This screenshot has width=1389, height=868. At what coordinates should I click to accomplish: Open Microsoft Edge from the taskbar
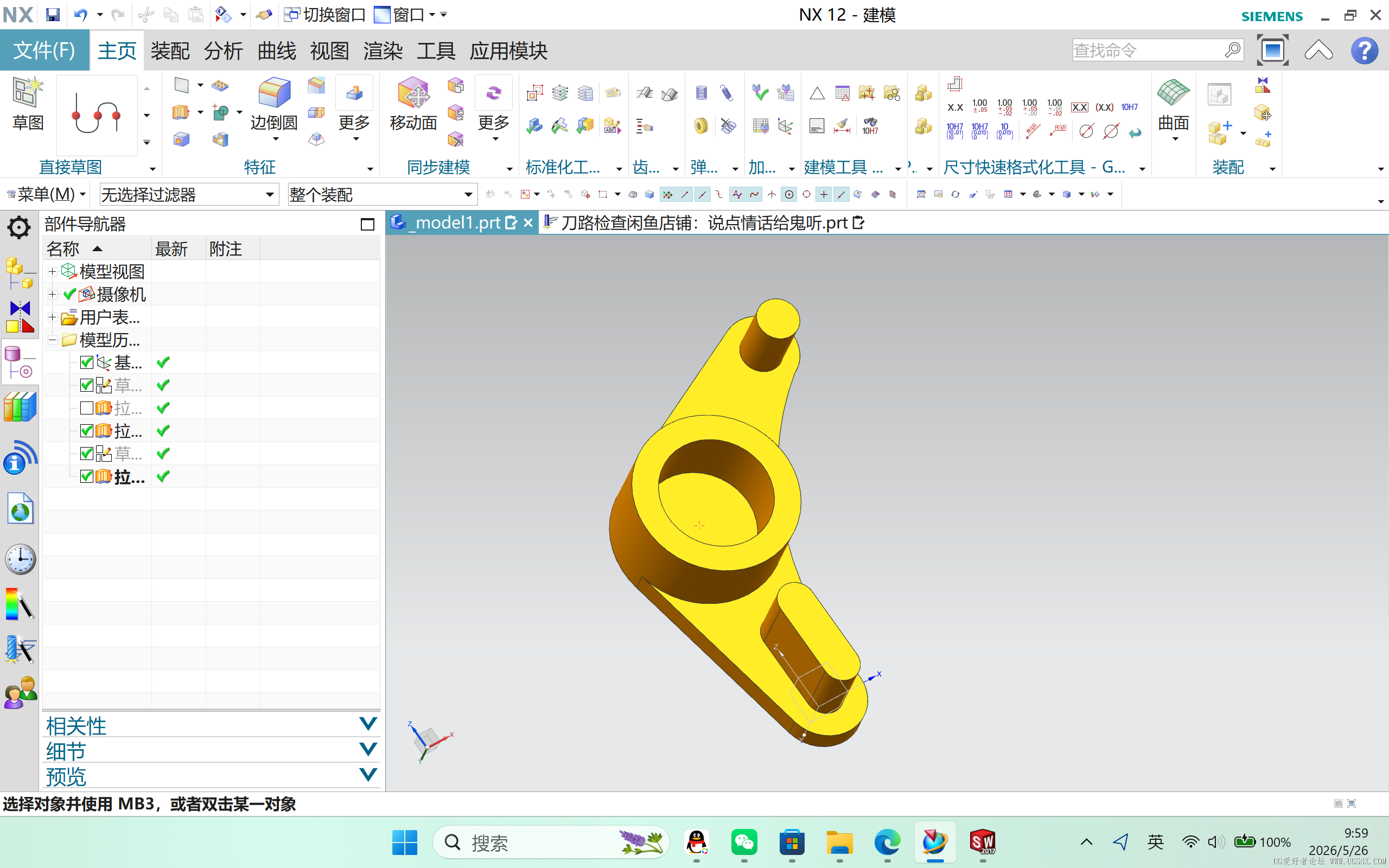click(x=887, y=842)
